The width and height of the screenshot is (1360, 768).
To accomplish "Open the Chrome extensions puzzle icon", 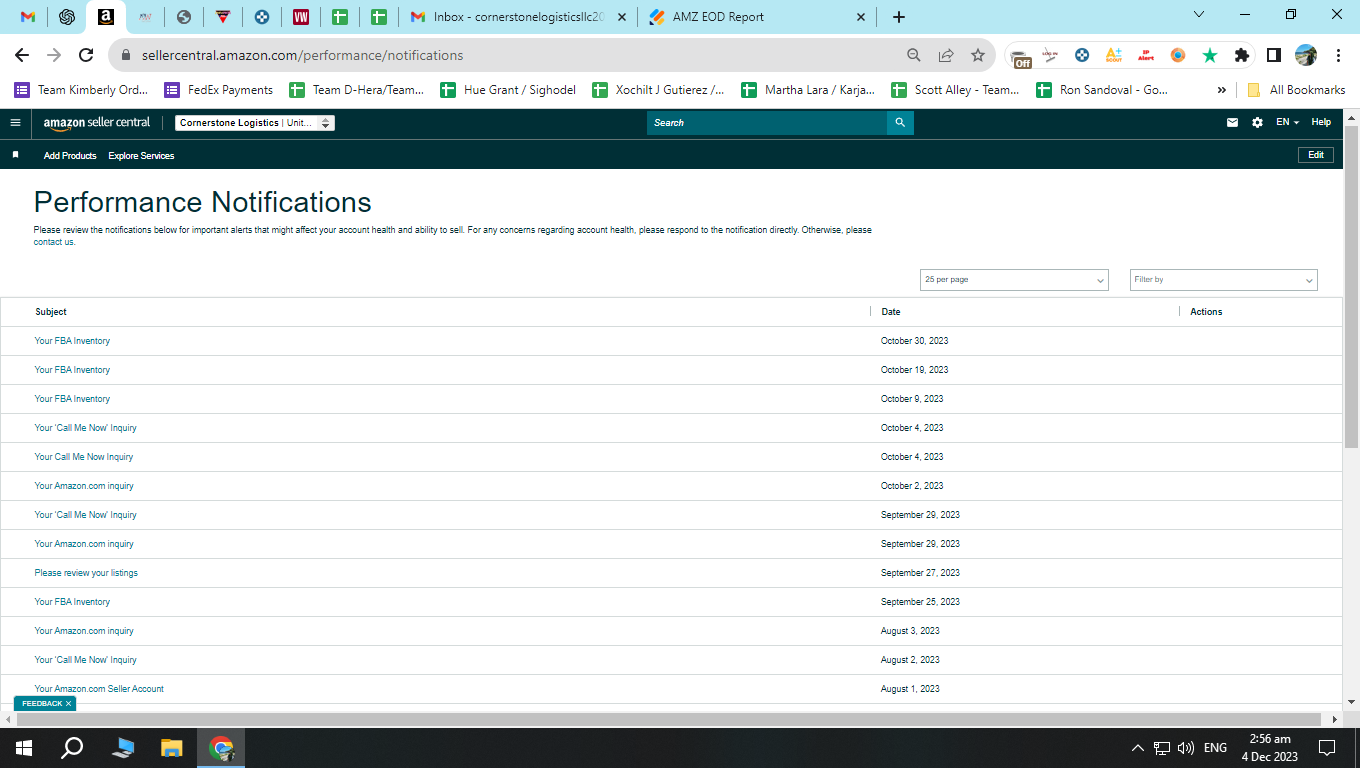I will point(1242,55).
